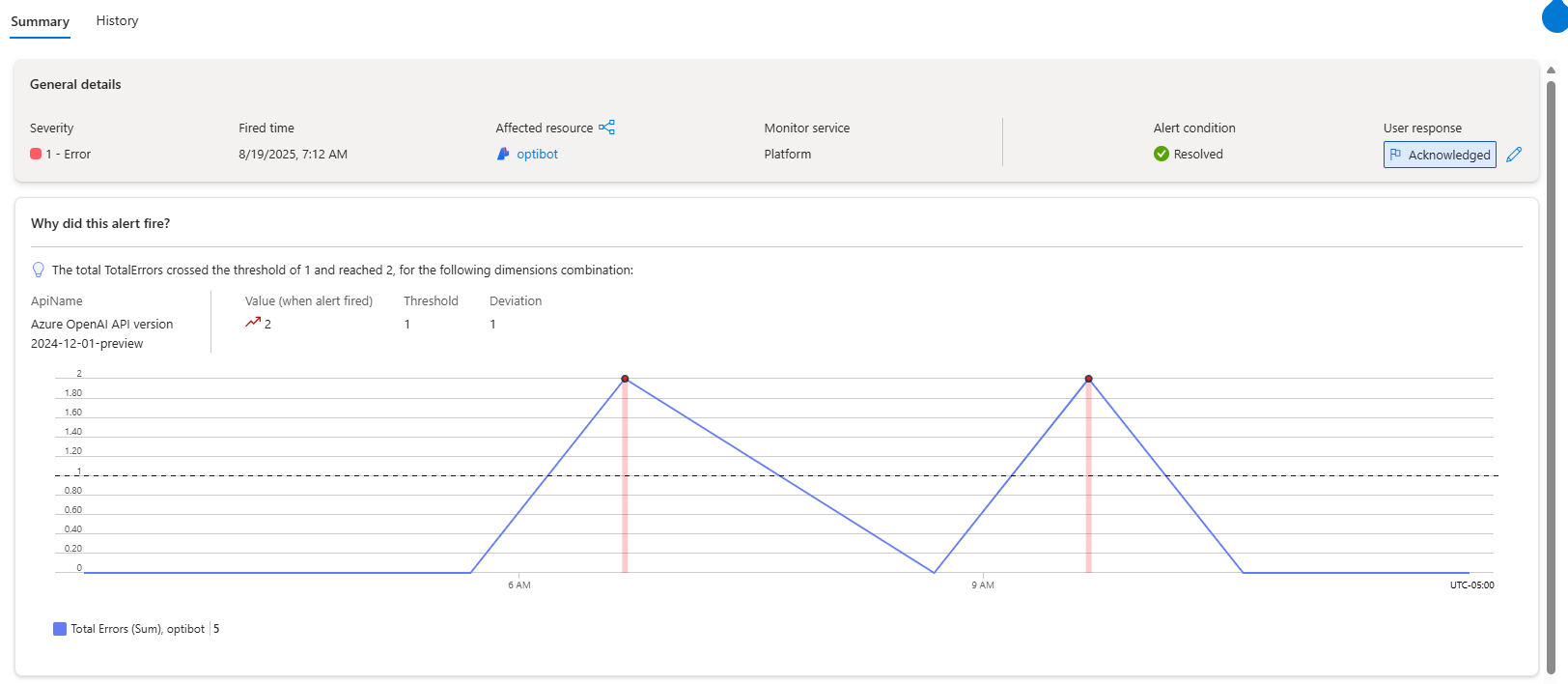Click the vertical scrollbar thumb
Screen dimensions: 1568x684
pos(1551,377)
